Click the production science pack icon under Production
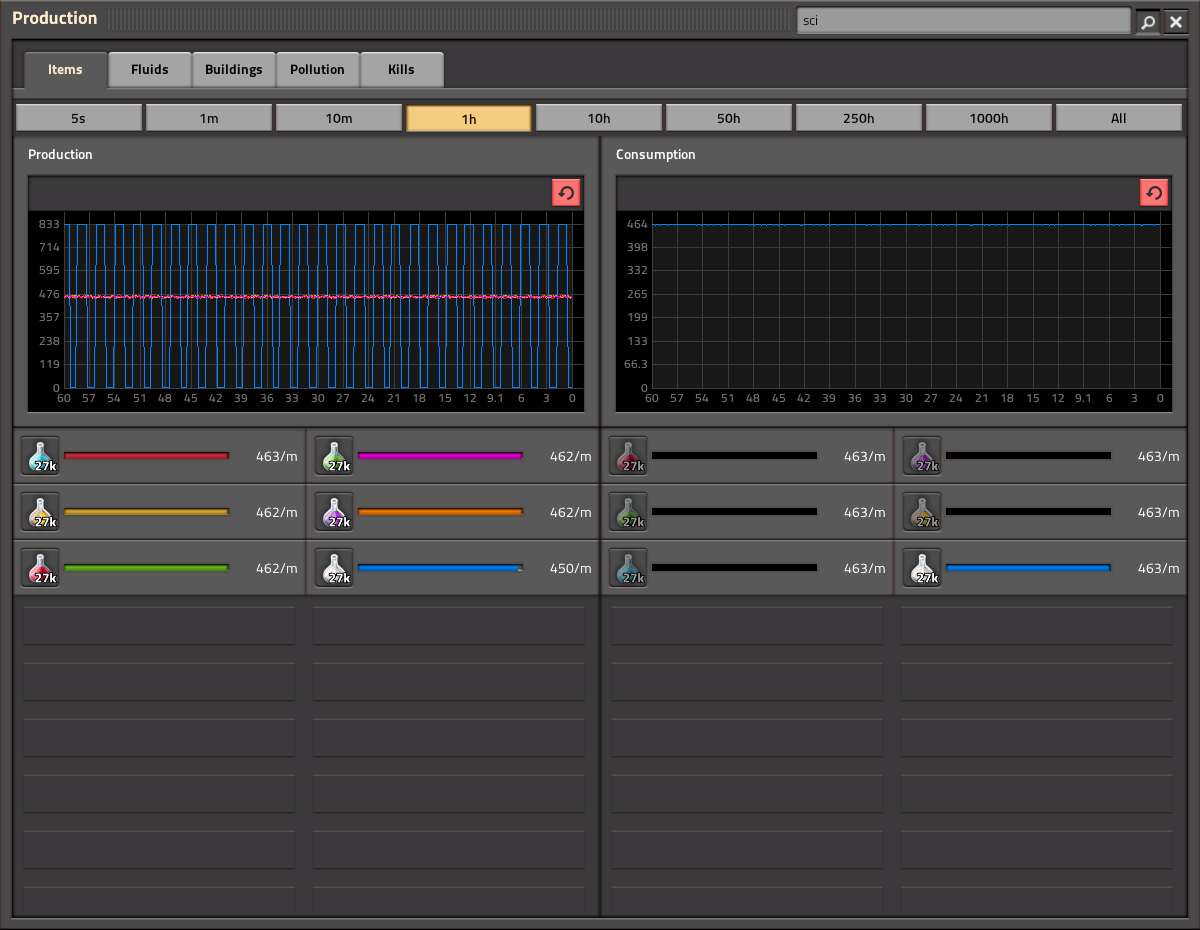1200x930 pixels. coord(335,512)
